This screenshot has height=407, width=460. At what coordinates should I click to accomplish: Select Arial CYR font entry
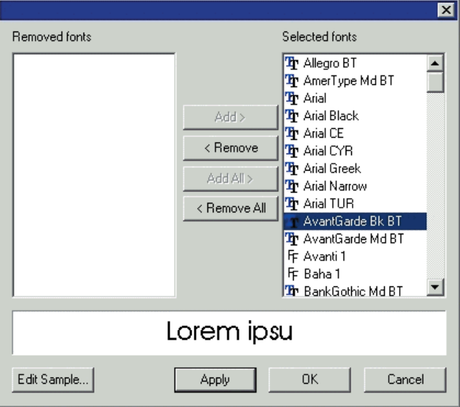(355, 151)
